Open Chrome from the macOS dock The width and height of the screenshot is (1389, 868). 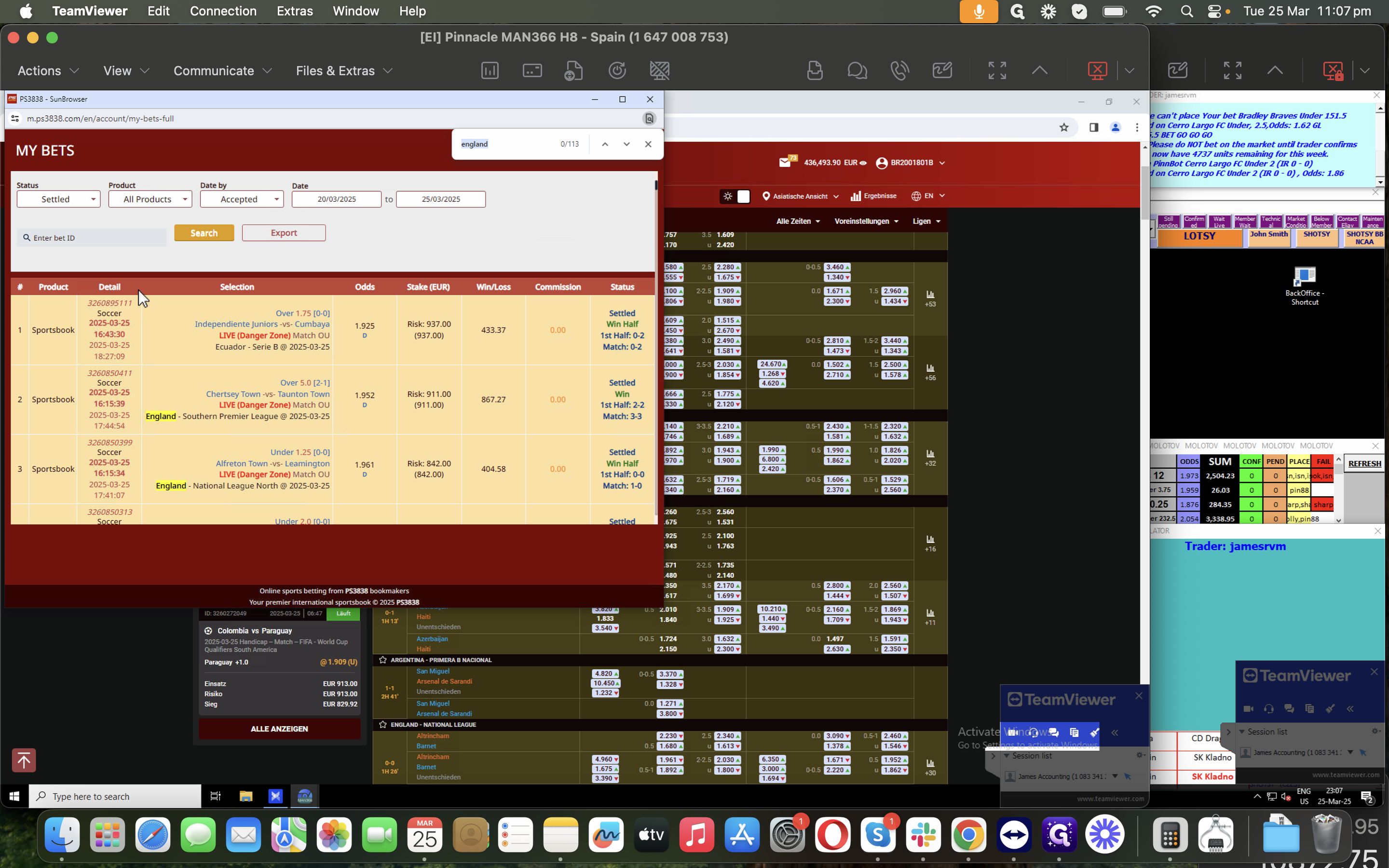pos(968,835)
